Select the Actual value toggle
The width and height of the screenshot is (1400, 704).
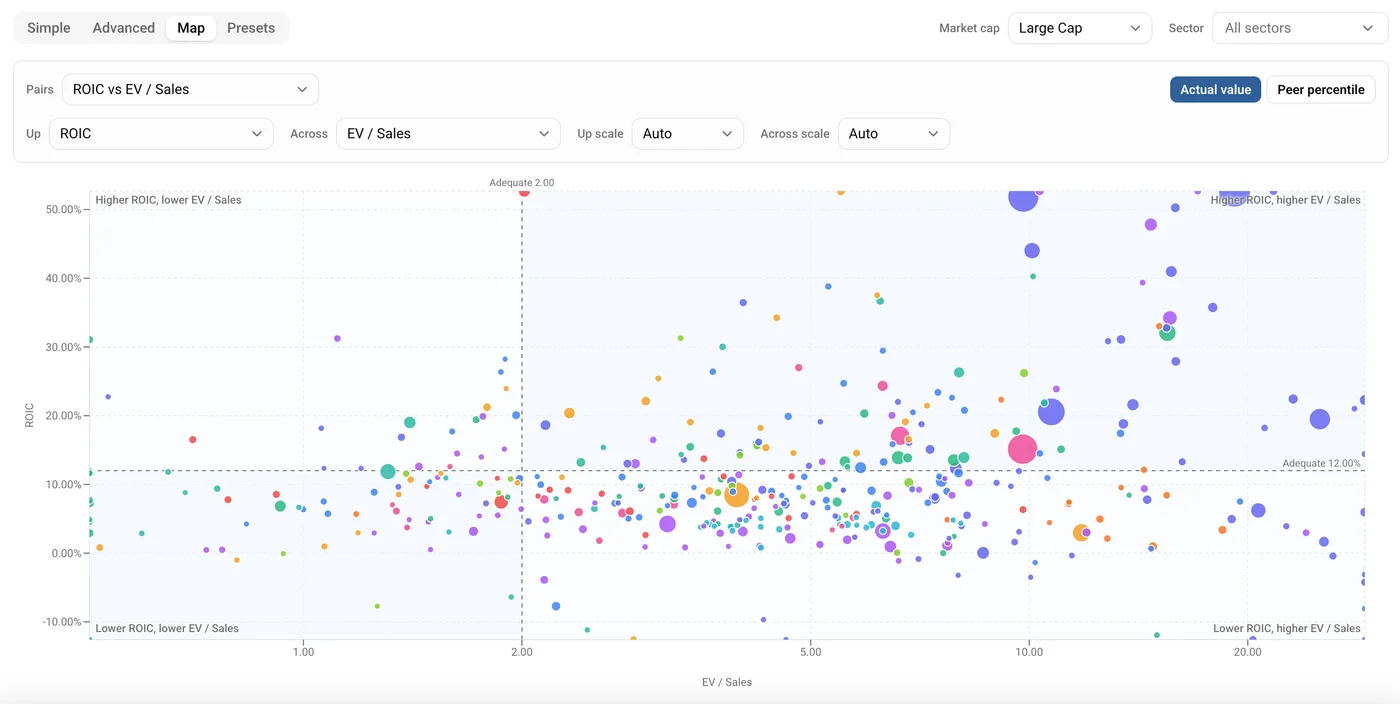click(1215, 89)
